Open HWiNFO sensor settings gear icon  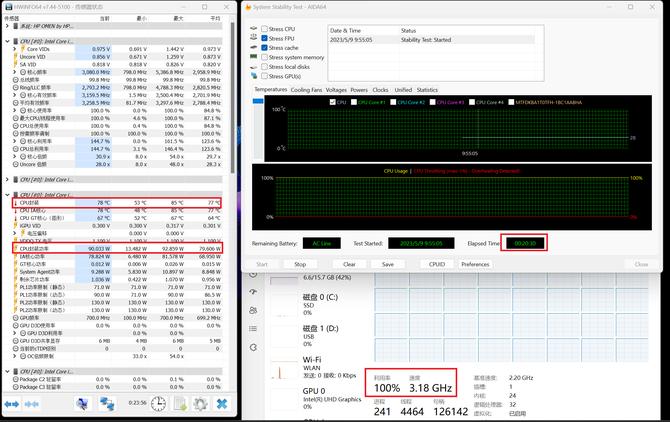[199, 404]
